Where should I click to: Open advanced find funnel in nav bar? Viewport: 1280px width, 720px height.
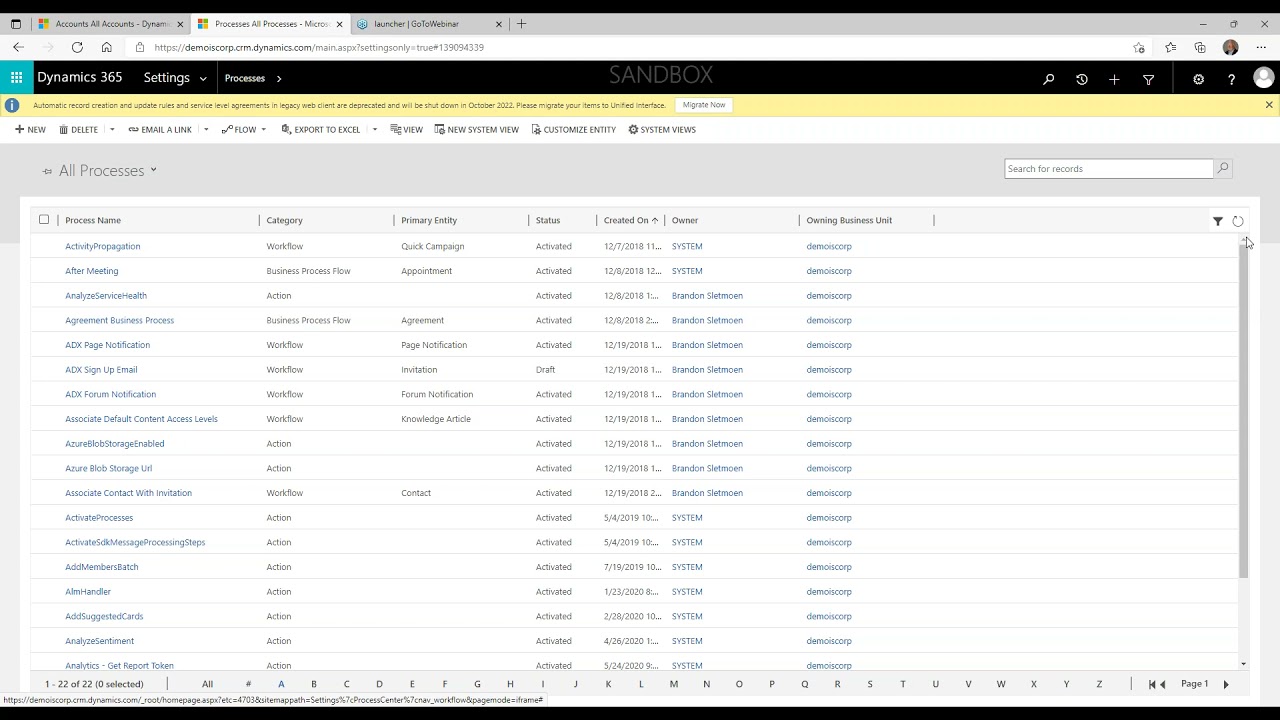[x=1148, y=79]
